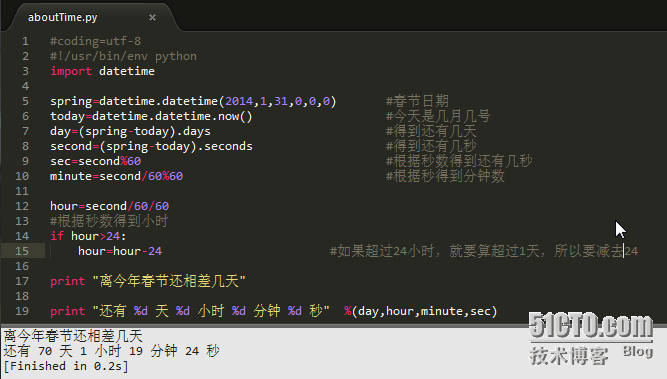Image resolution: width=667 pixels, height=379 pixels.
Task: Click the 'hour=second/60/60' line
Action: (109, 206)
